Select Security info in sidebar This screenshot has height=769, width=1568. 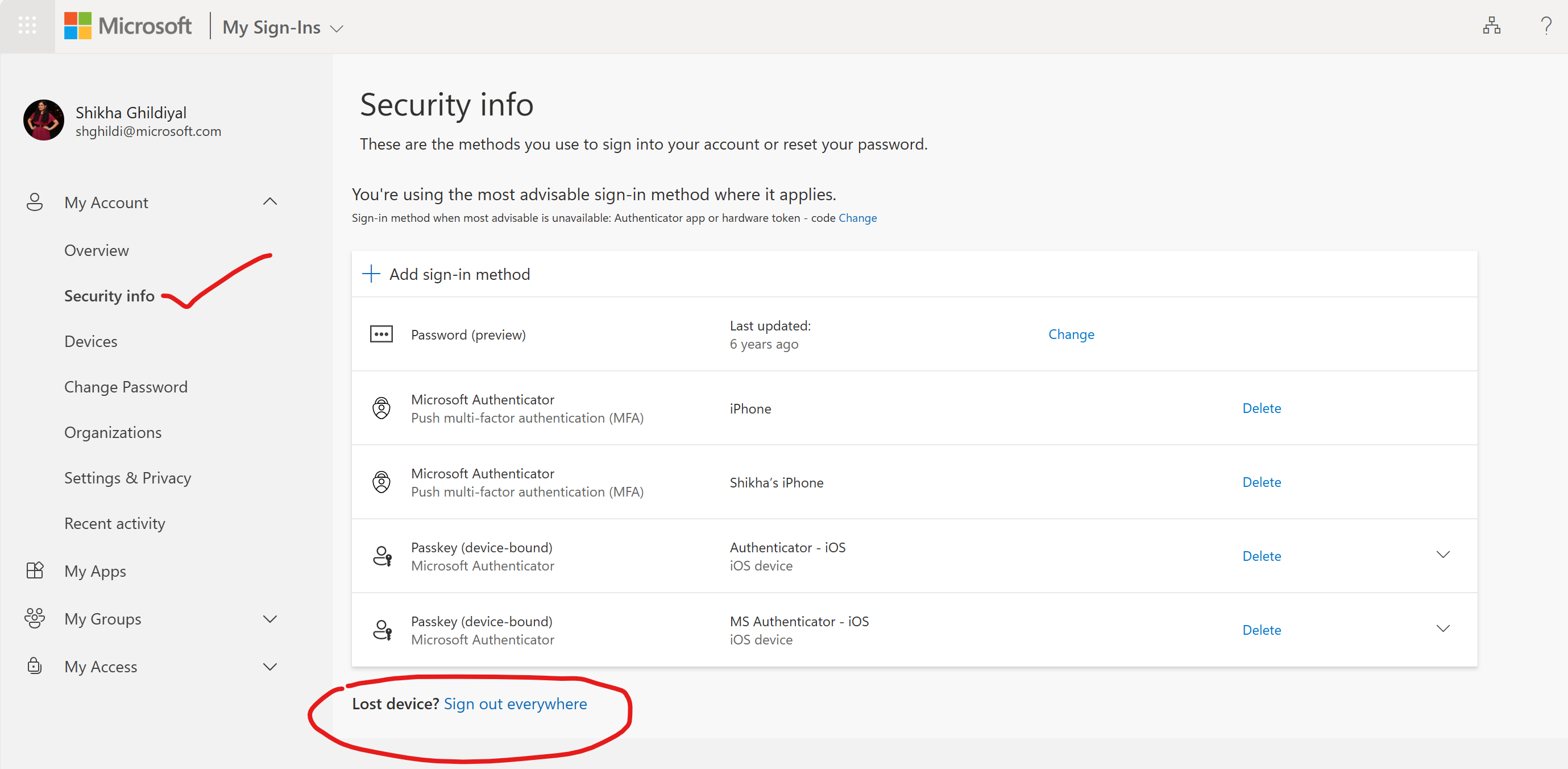pyautogui.click(x=110, y=296)
